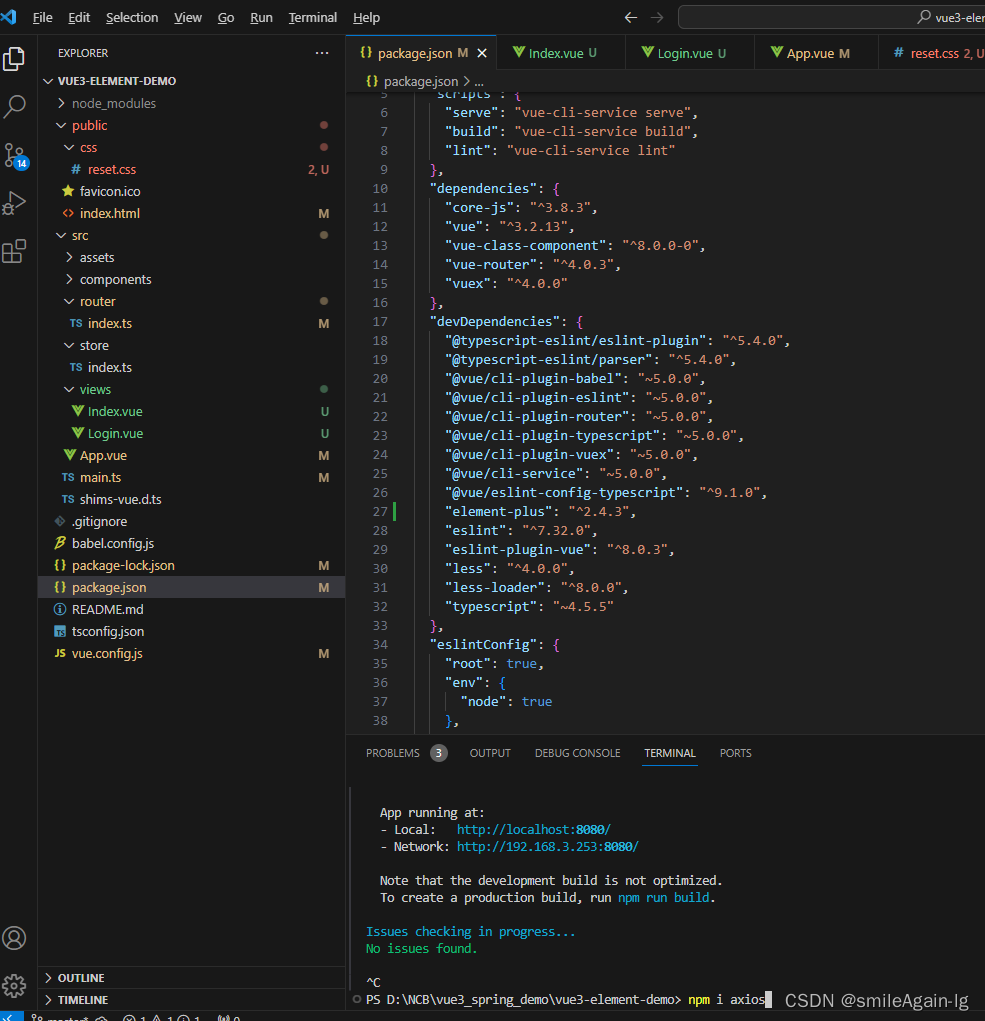Open the Accounts icon in activity bar

(15, 938)
